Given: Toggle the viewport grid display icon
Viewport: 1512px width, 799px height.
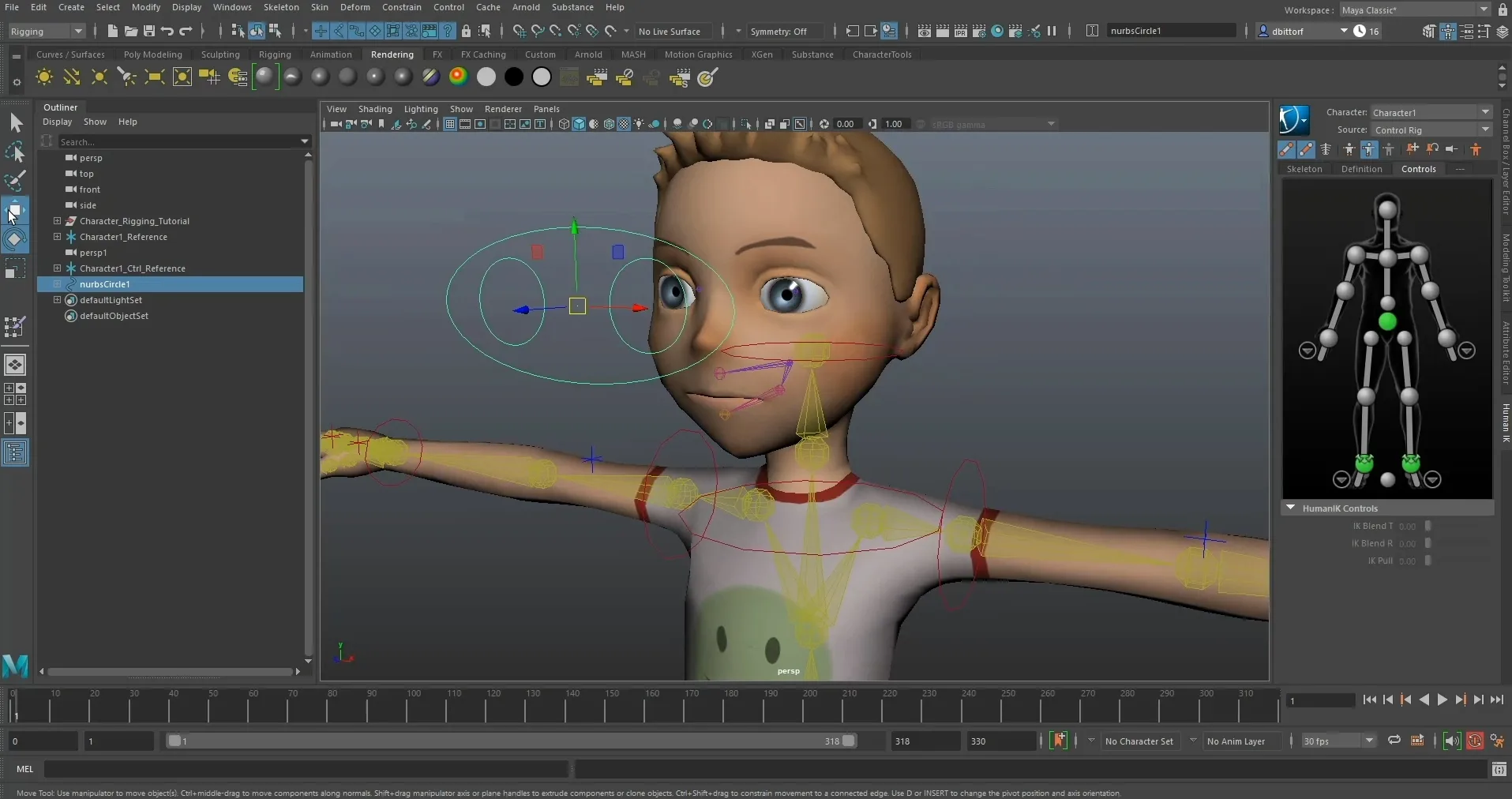Looking at the screenshot, I should click(x=450, y=124).
